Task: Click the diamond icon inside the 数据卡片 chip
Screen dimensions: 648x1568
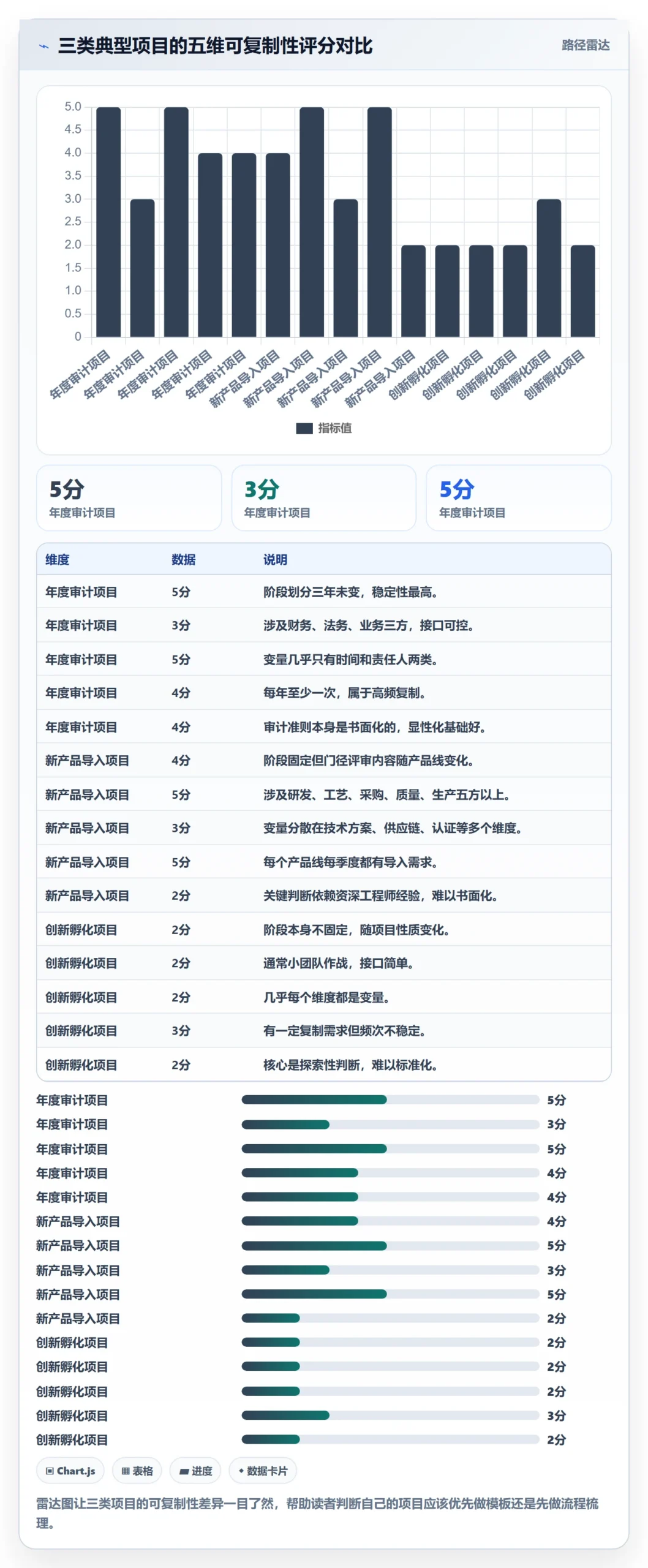Action: (x=241, y=1471)
